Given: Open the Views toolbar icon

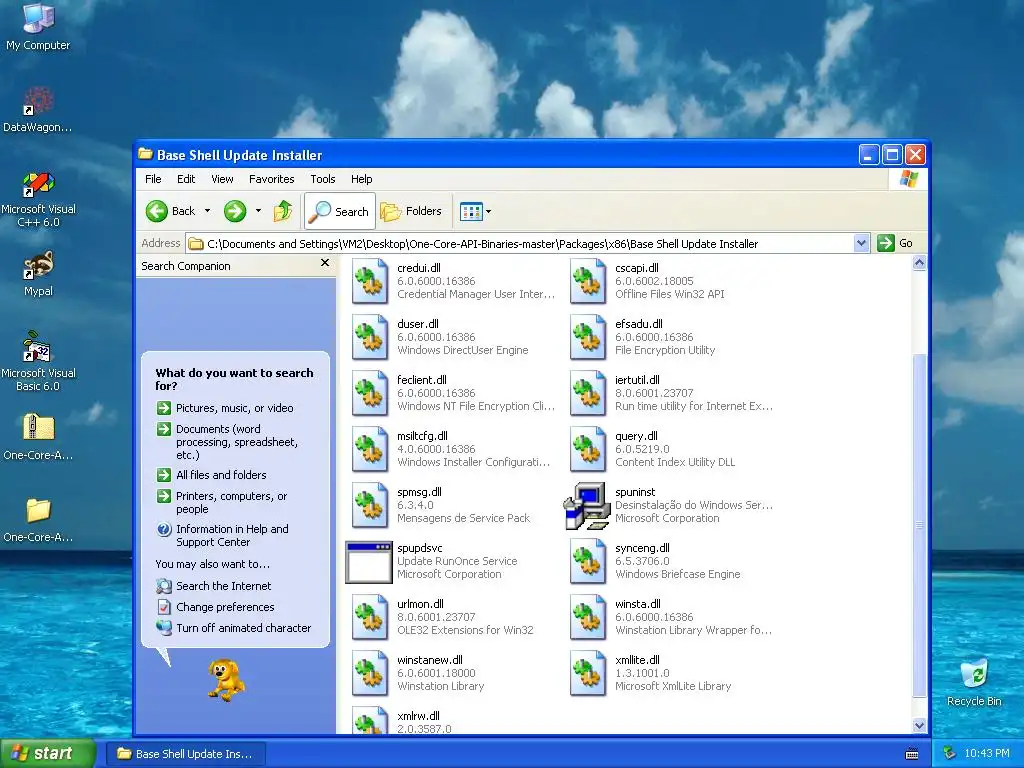Looking at the screenshot, I should pos(471,211).
